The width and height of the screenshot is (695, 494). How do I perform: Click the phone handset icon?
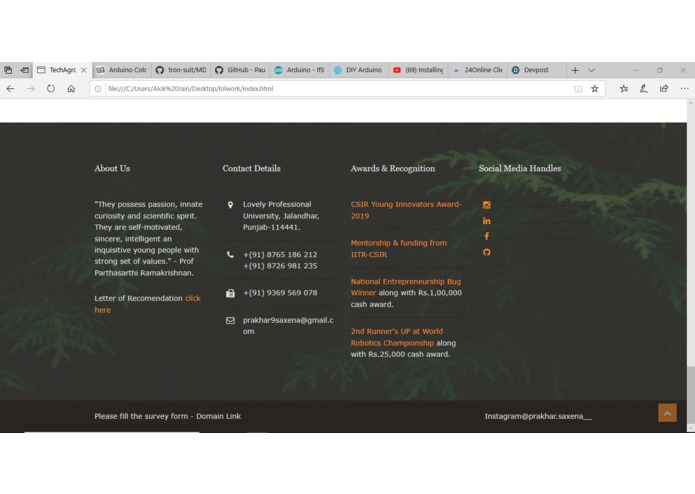pos(230,255)
